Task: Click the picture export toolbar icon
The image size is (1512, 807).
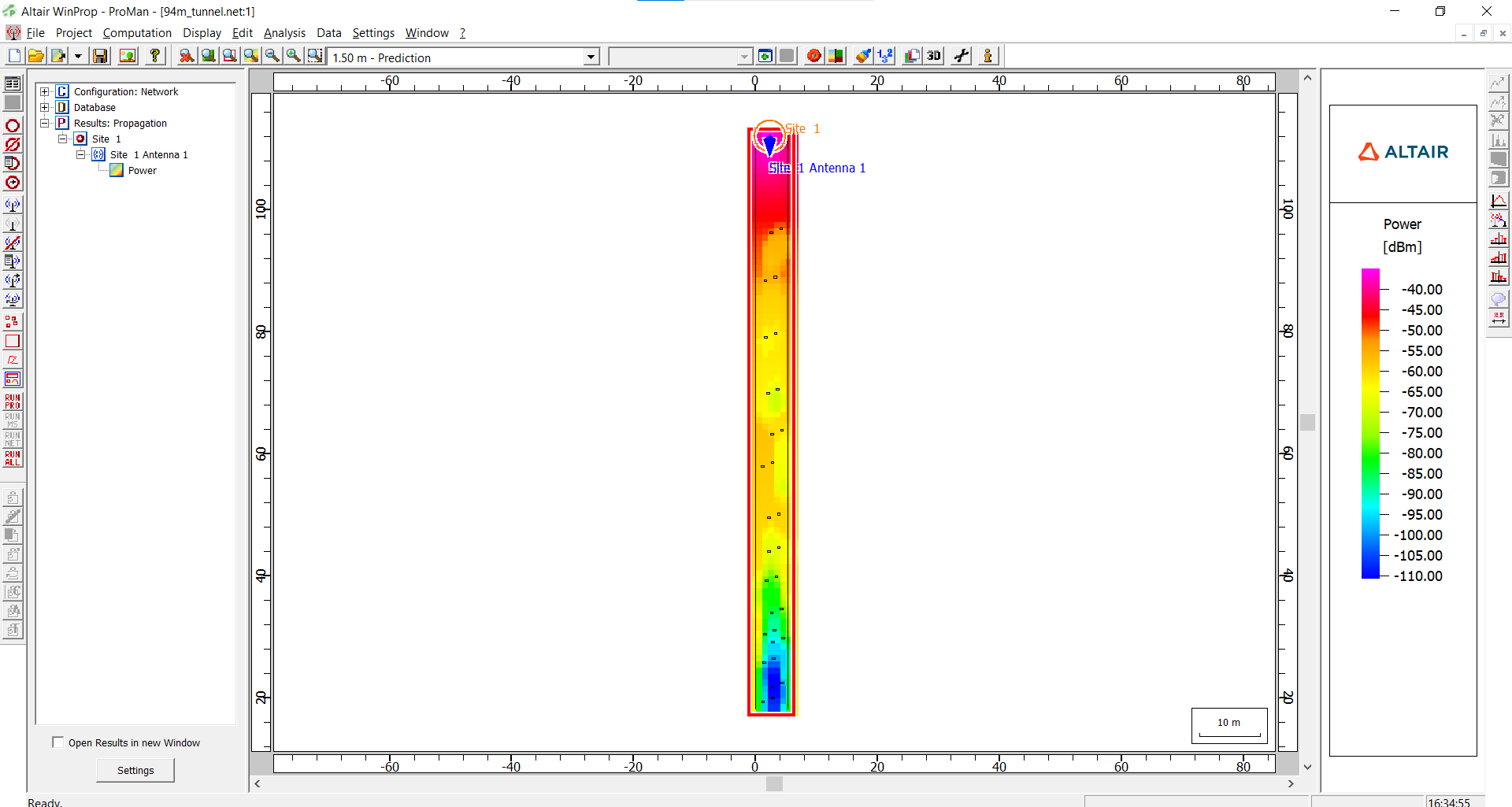Action: (128, 56)
